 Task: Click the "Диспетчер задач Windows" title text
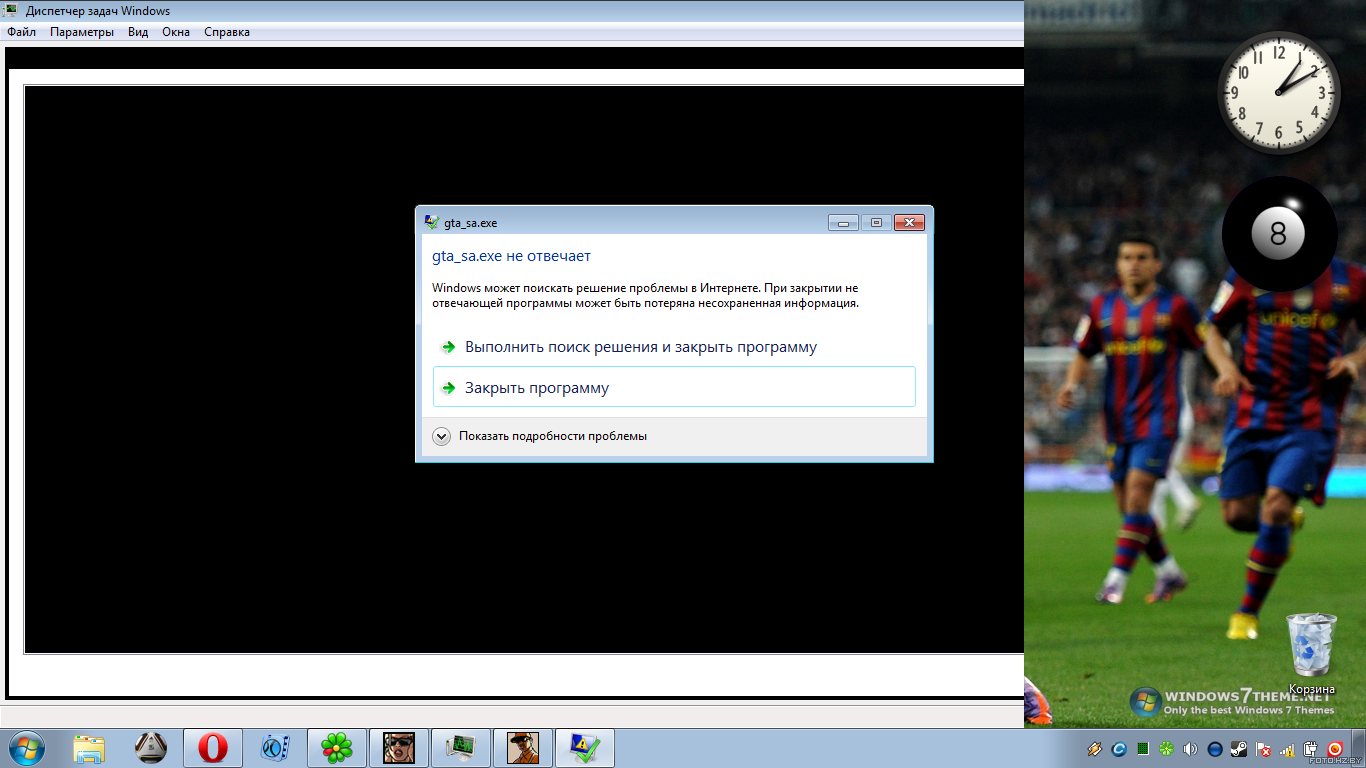pyautogui.click(x=98, y=11)
